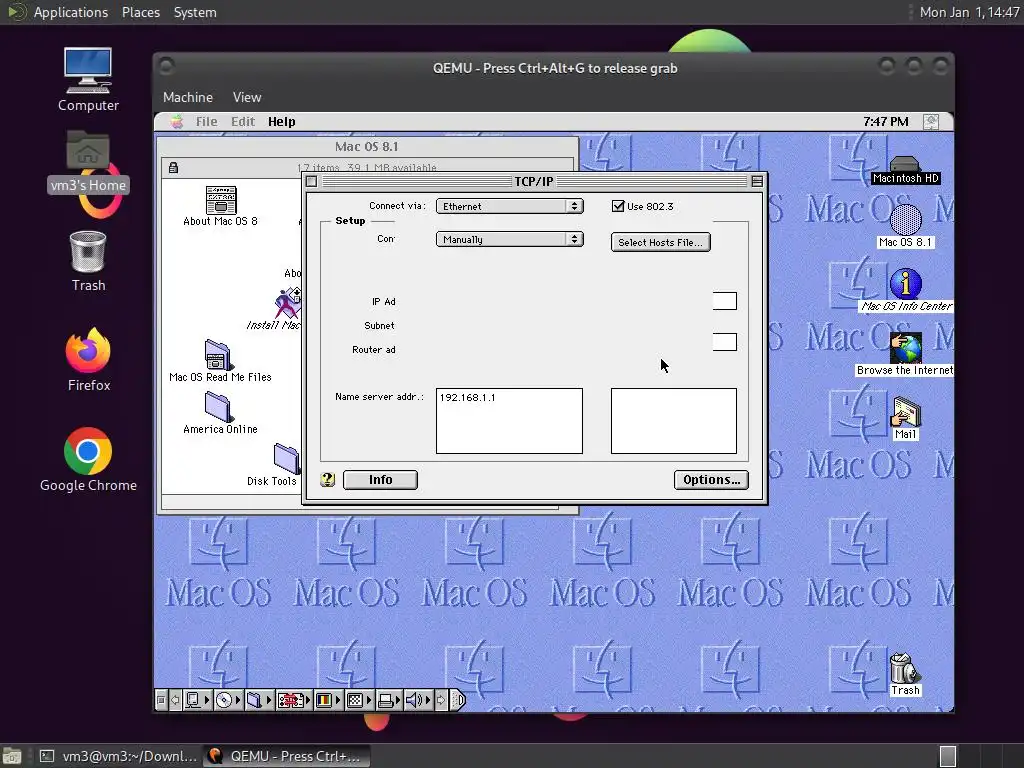1024x768 pixels.
Task: Click the empty search domains box on right
Action: pos(674,421)
